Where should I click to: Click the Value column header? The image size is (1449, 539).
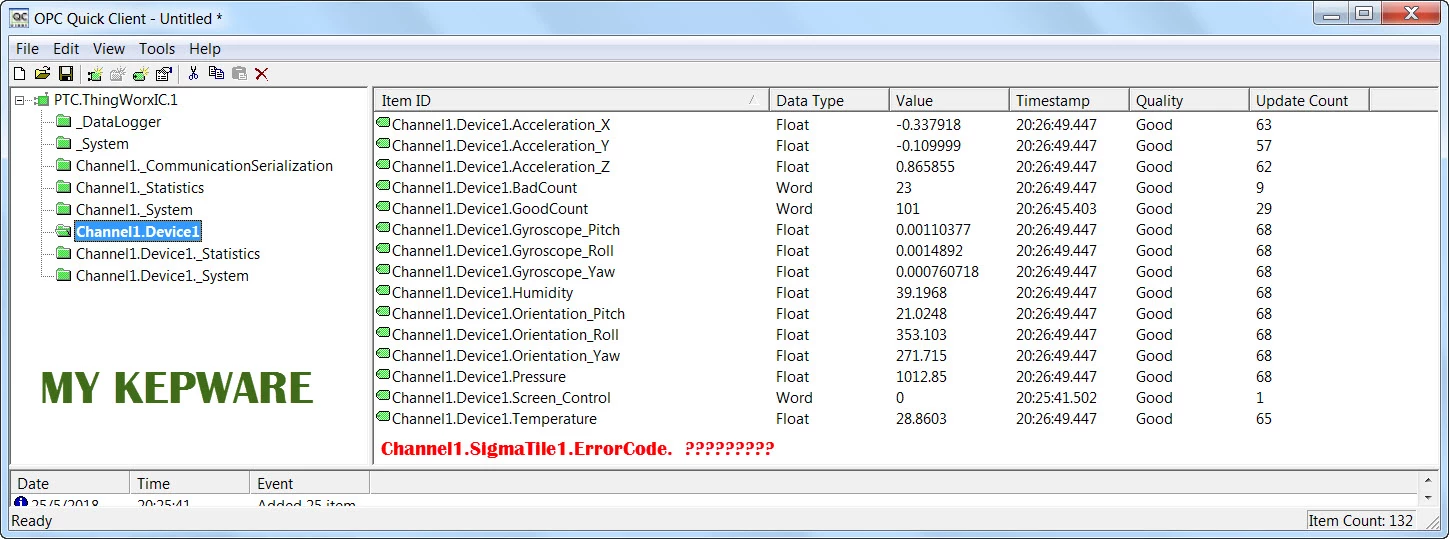tap(949, 100)
